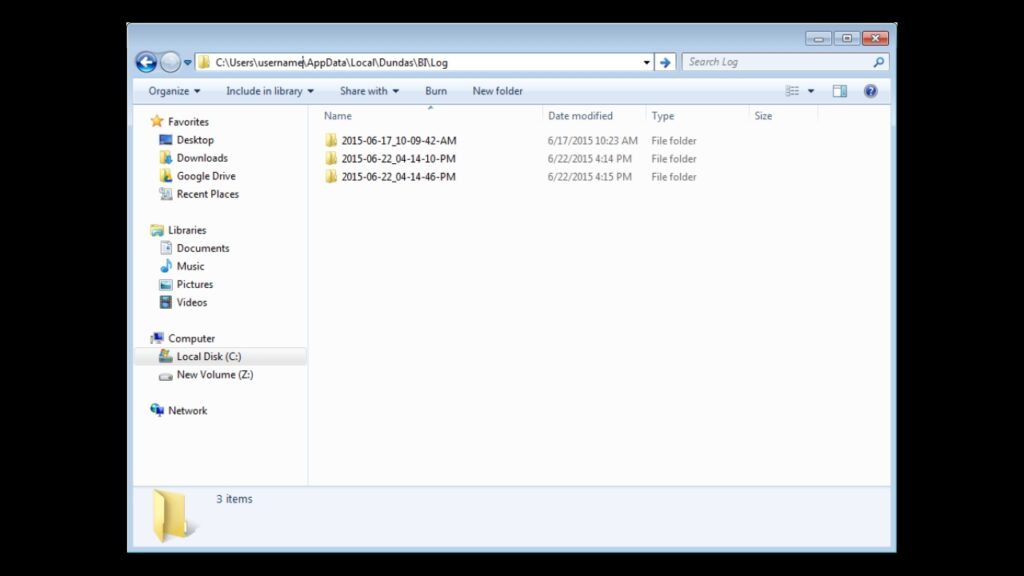Open the 2015-06-17_10-09-42-AM folder icon
Viewport: 1024px width, 576px height.
click(331, 141)
